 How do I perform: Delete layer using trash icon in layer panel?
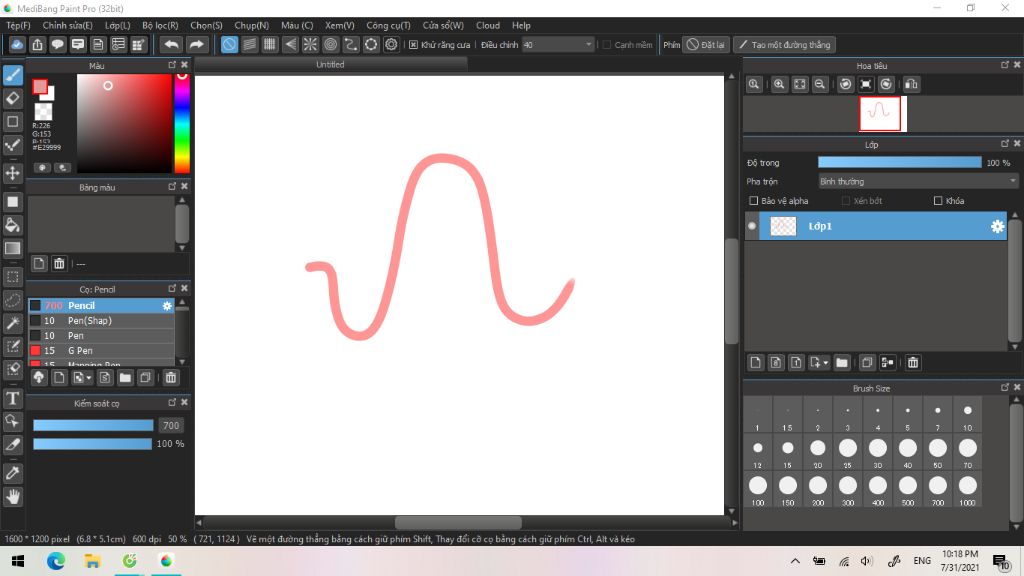pyautogui.click(x=913, y=362)
